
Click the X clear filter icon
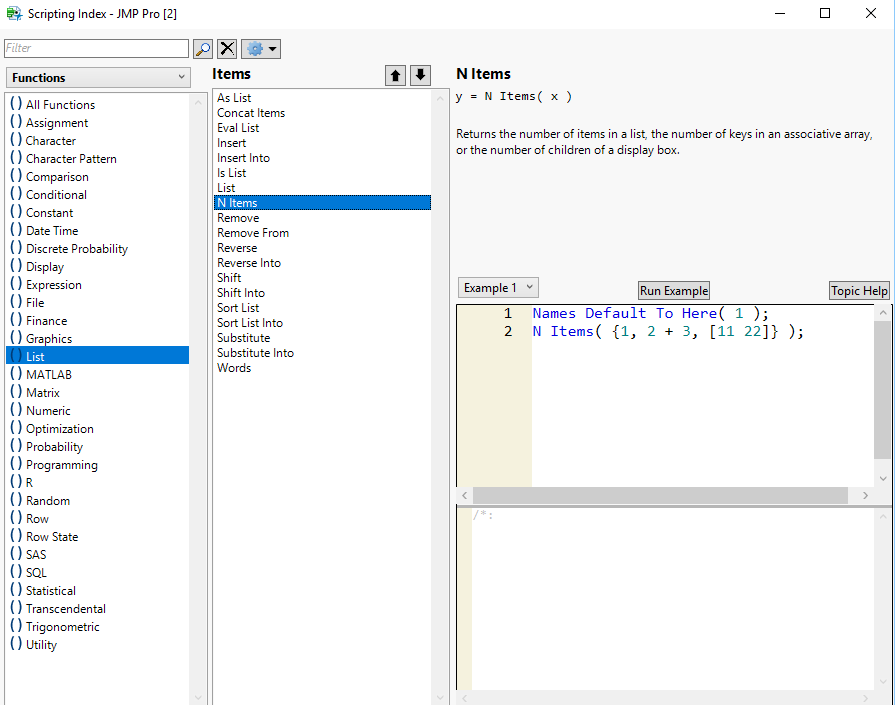(x=228, y=49)
